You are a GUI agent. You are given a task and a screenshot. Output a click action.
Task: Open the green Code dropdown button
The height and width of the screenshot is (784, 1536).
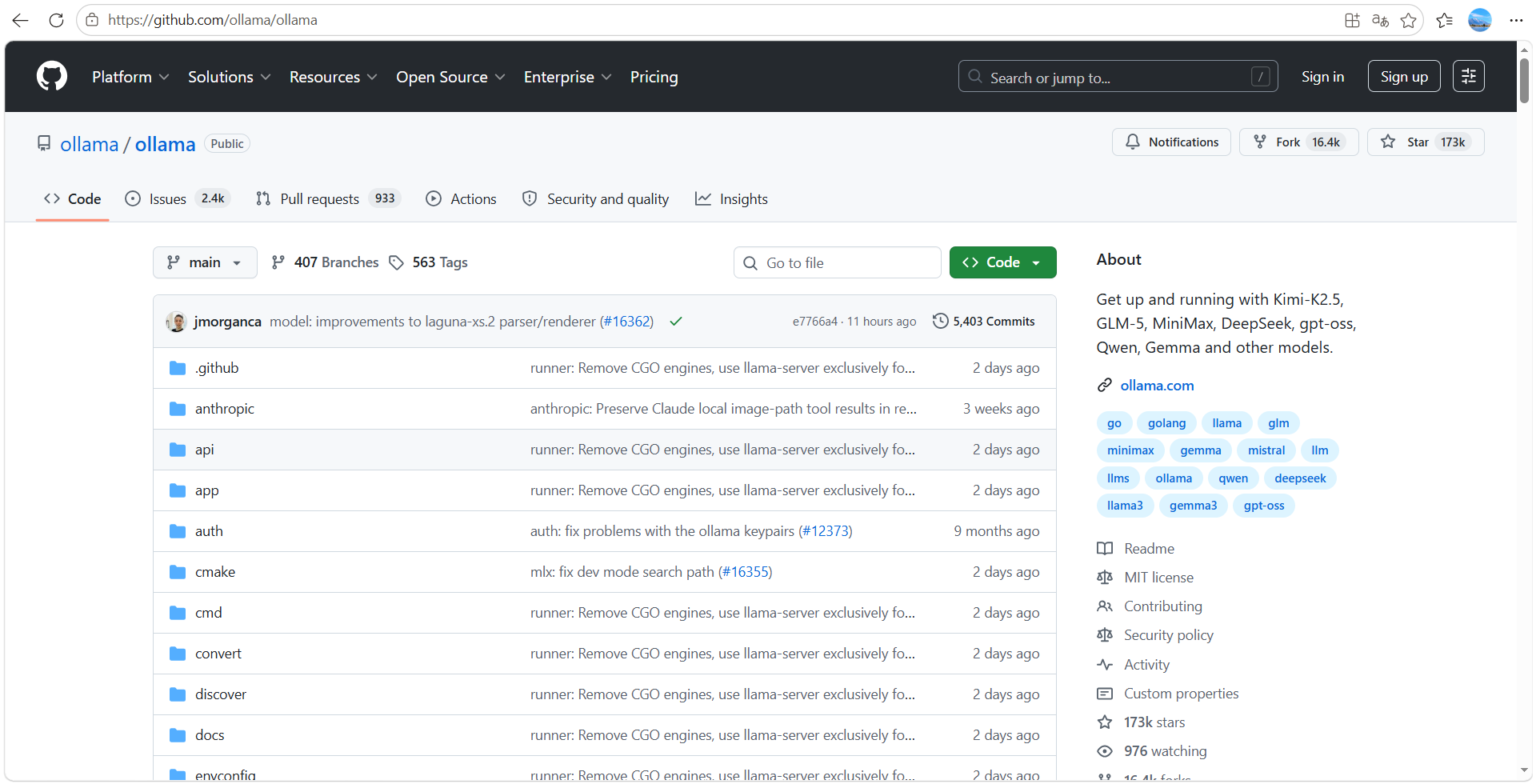click(1002, 262)
